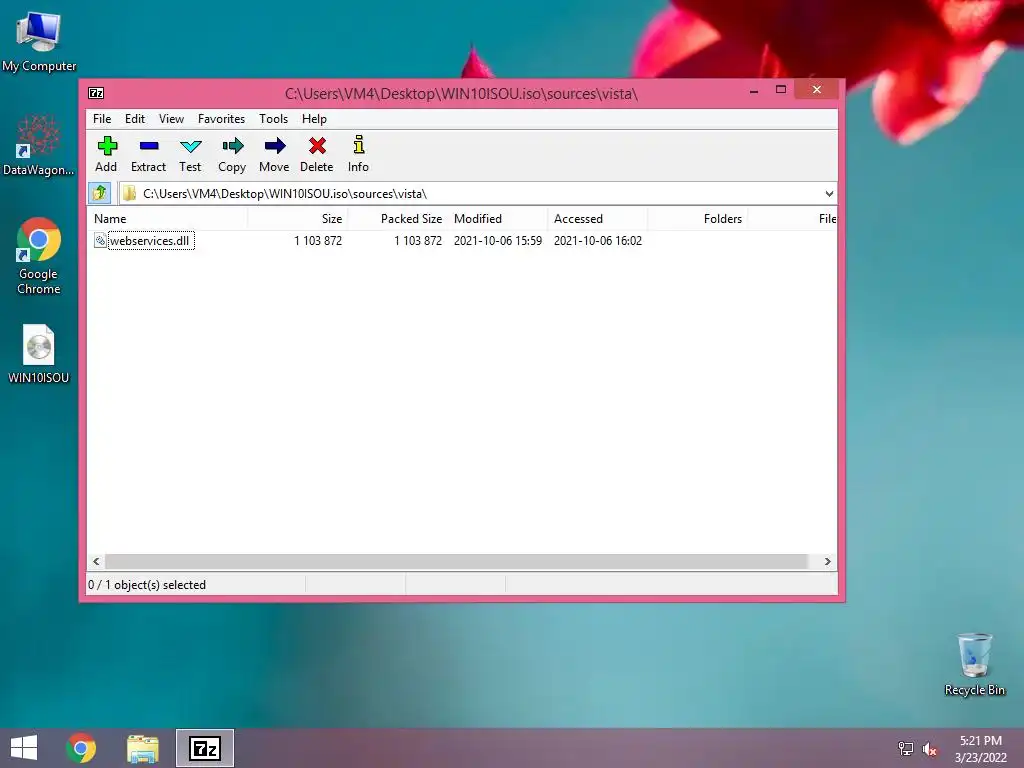1024x768 pixels.
Task: Select the webservices.dll file name
Action: [x=150, y=241]
